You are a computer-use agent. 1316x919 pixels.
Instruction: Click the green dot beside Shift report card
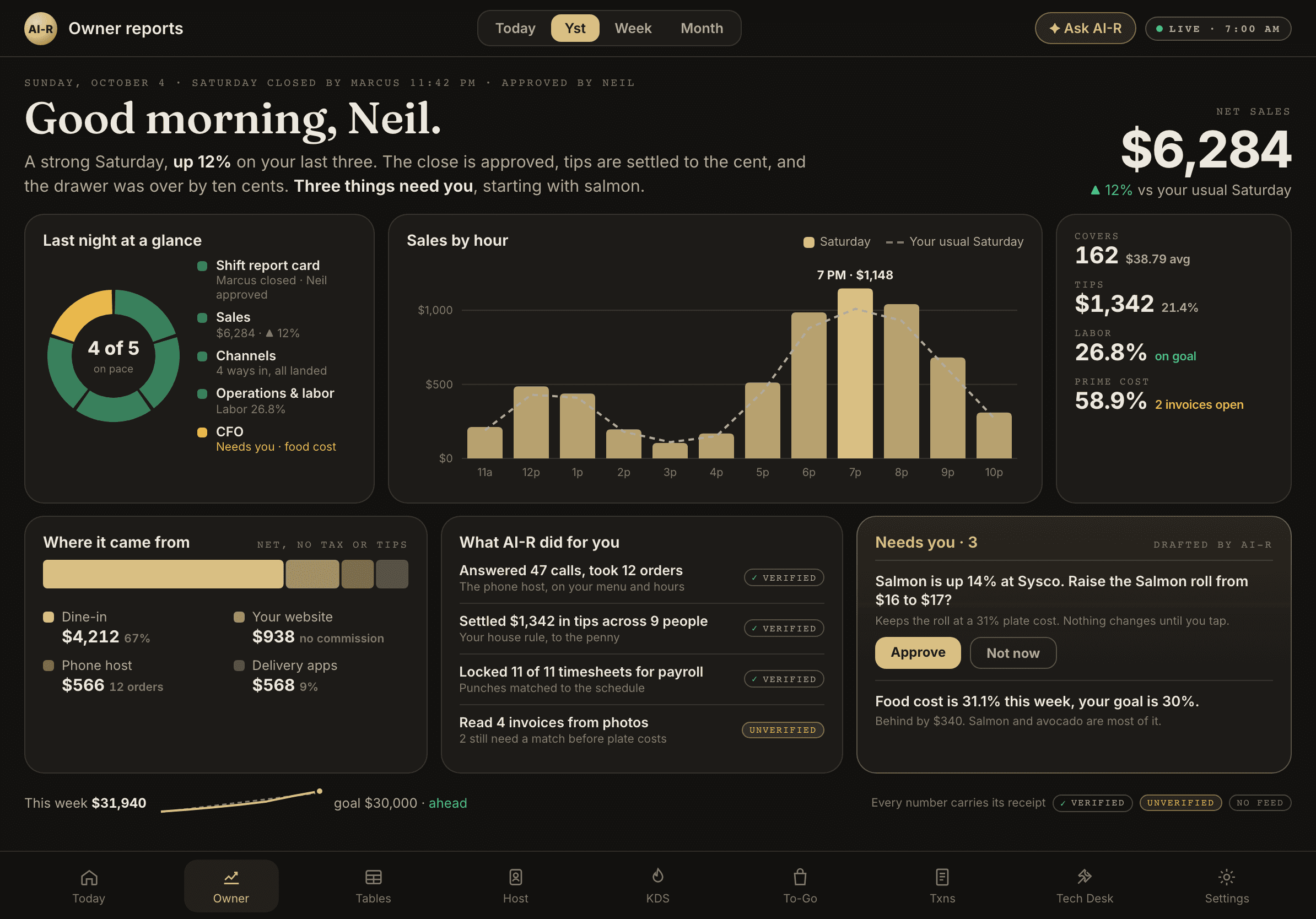pos(202,266)
